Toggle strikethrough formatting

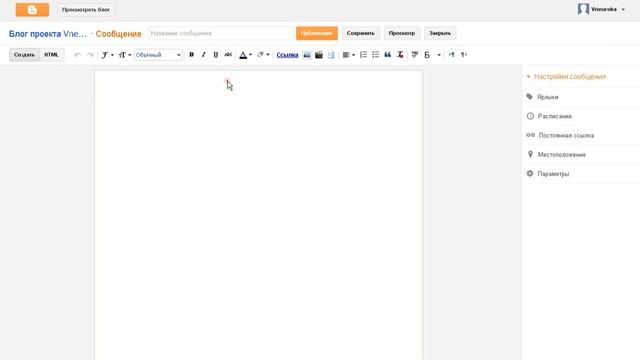point(228,55)
